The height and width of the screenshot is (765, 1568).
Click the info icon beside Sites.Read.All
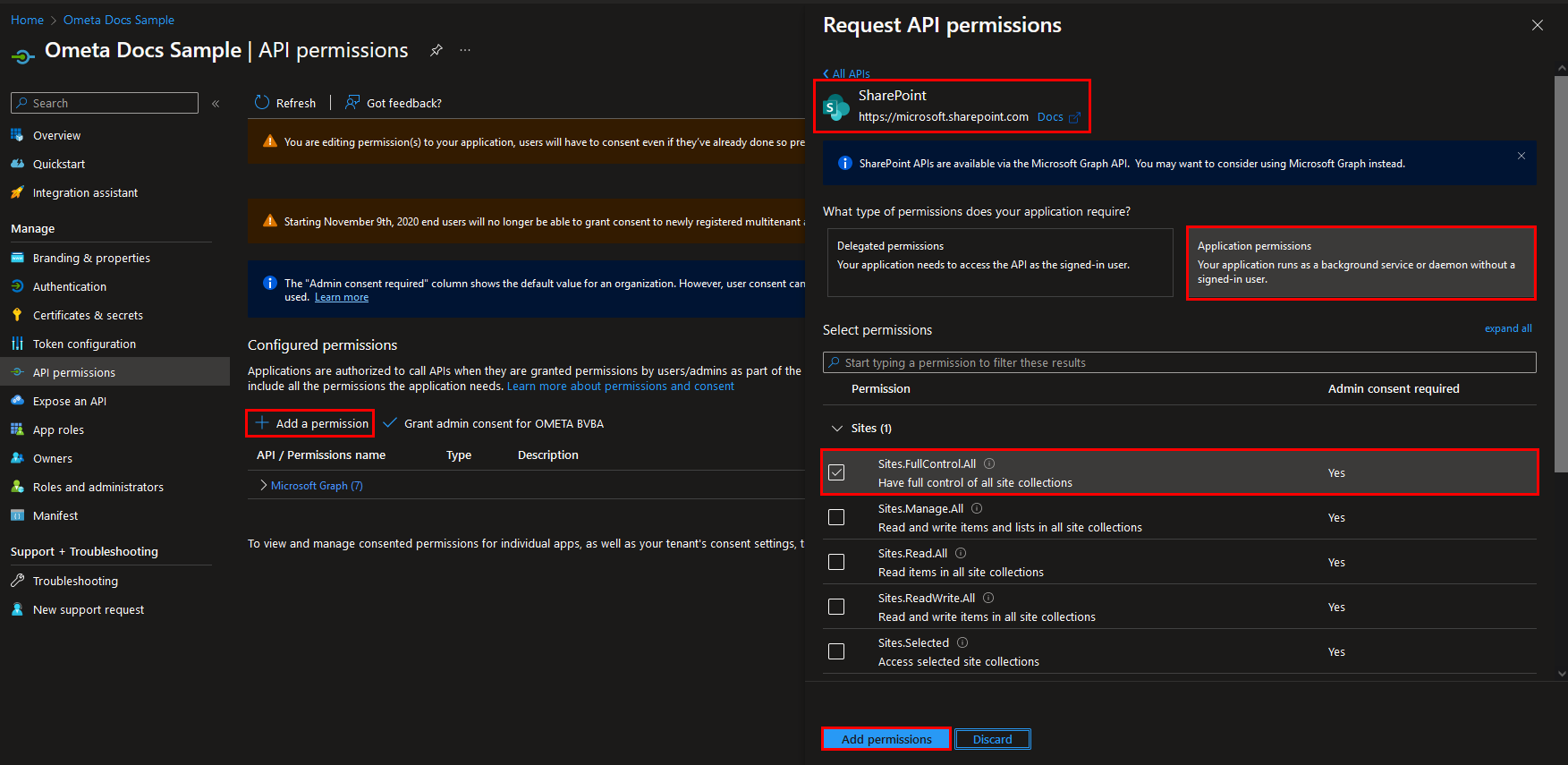tap(961, 553)
